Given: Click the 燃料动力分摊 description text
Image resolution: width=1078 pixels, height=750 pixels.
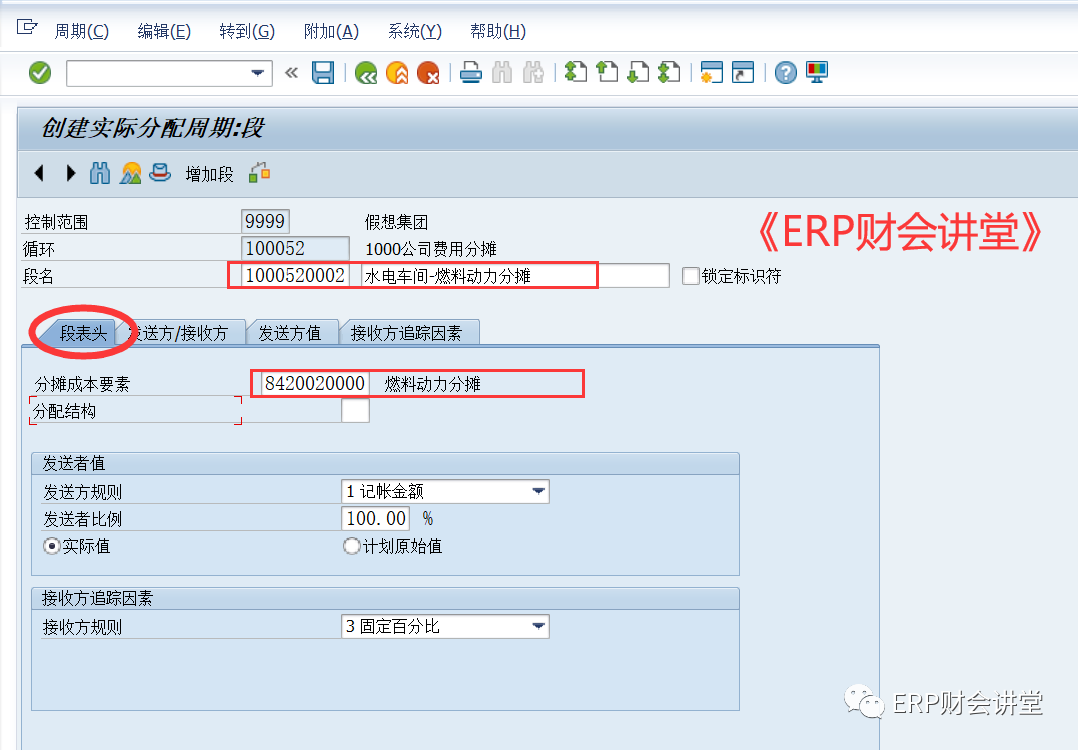Looking at the screenshot, I should (432, 384).
